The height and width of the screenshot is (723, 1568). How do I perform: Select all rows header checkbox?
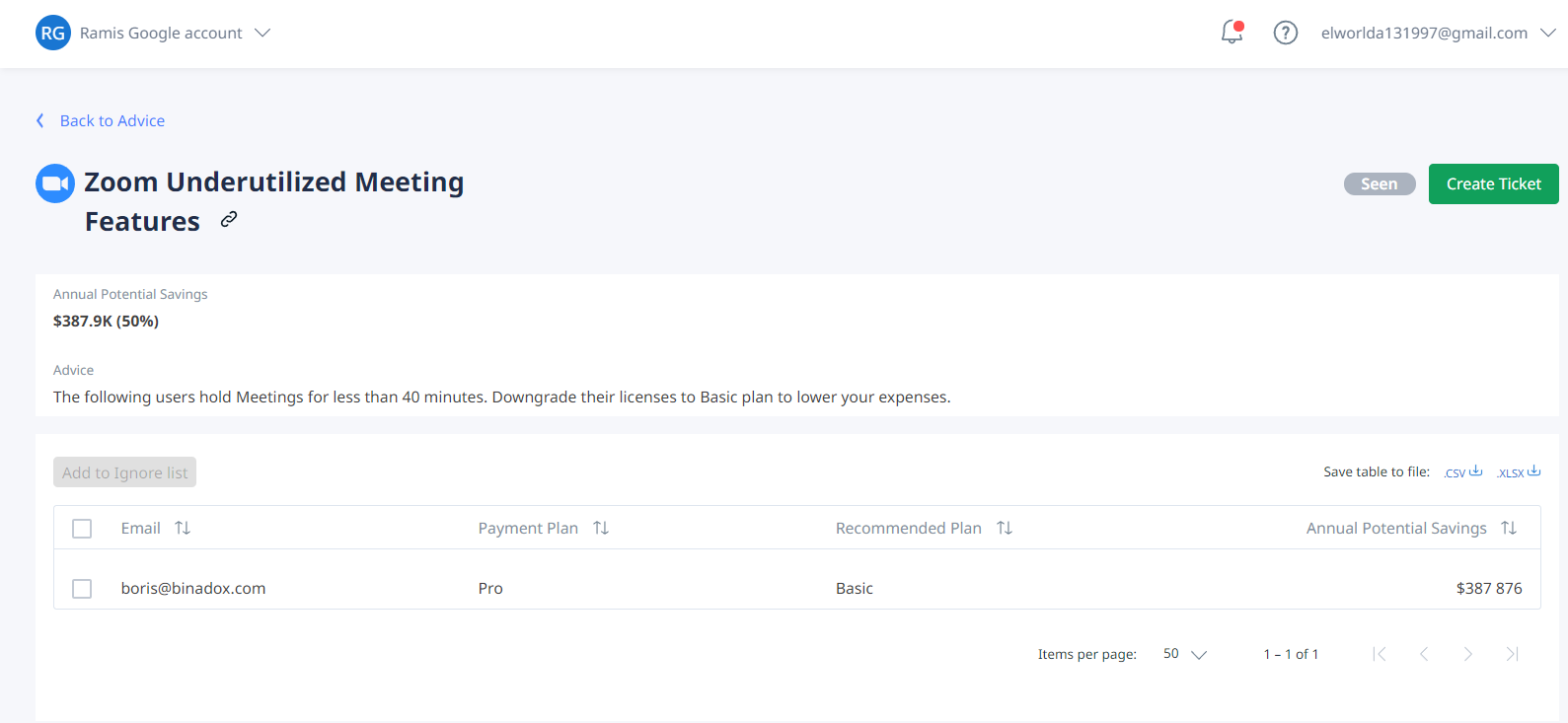pos(82,529)
